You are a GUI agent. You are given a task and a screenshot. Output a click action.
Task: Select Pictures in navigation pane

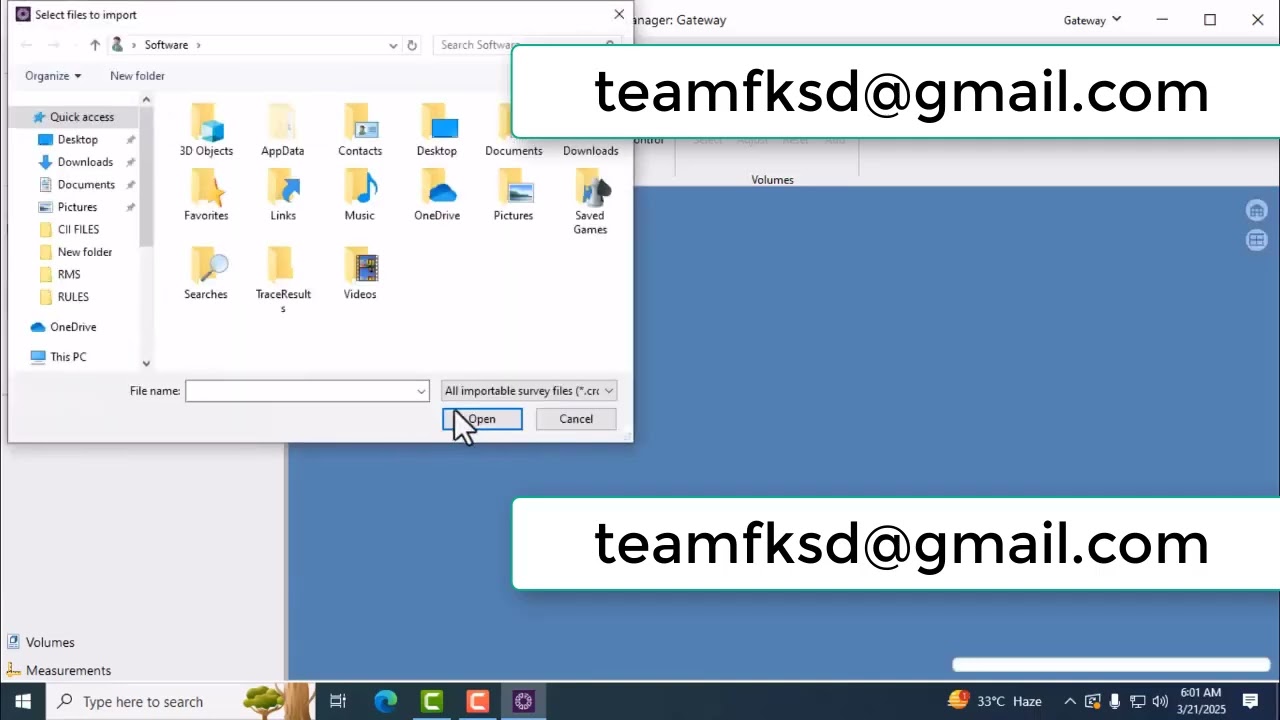tap(77, 207)
